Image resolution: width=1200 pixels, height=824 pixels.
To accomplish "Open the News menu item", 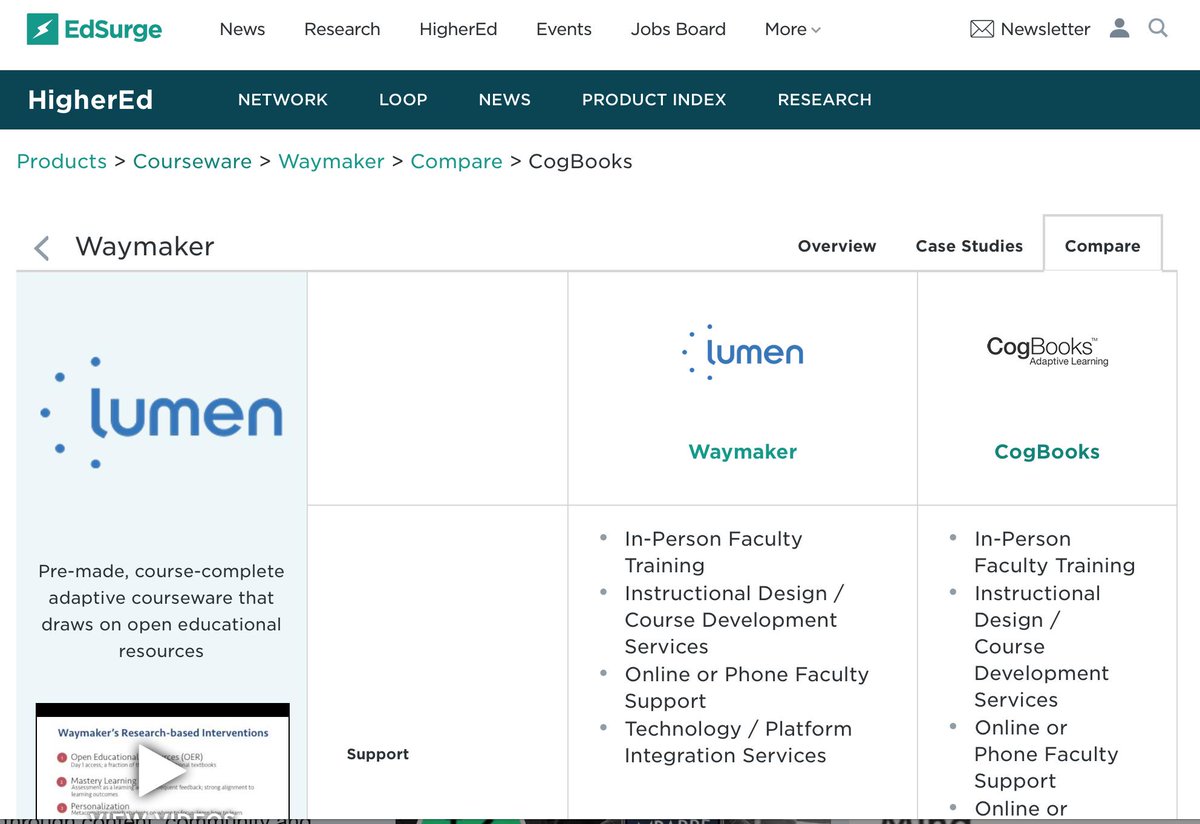I will (x=242, y=29).
